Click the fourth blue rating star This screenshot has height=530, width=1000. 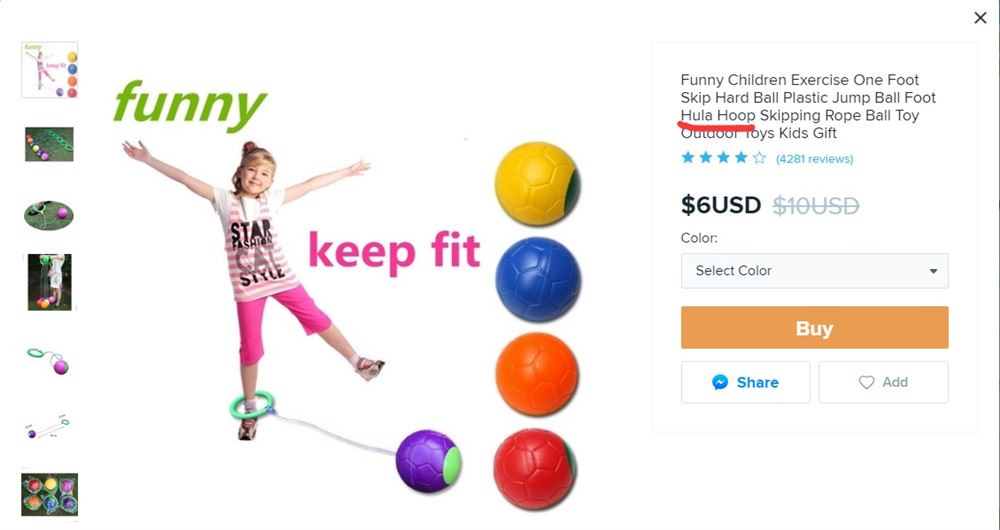click(741, 158)
